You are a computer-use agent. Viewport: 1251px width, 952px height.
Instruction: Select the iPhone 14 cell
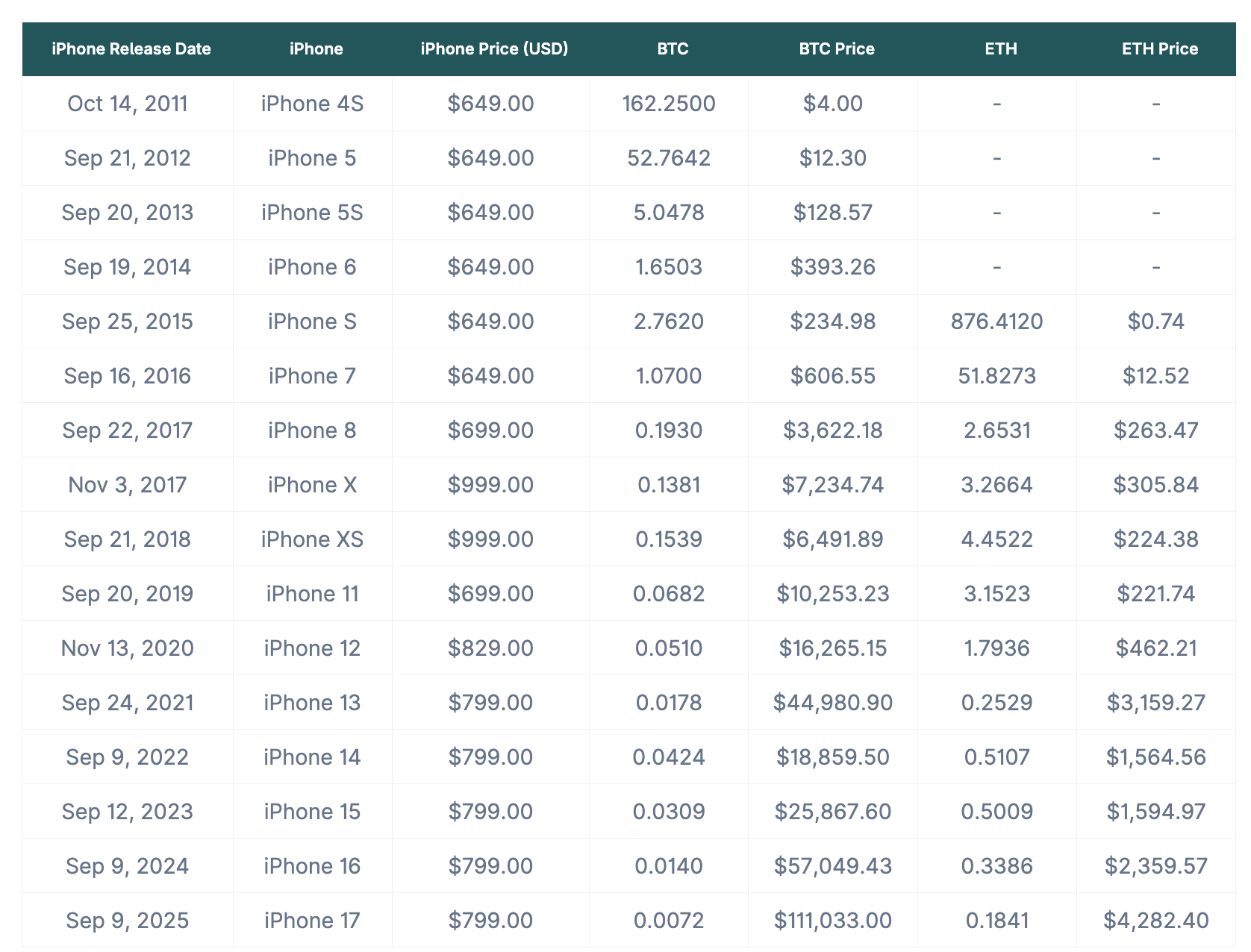tap(313, 757)
